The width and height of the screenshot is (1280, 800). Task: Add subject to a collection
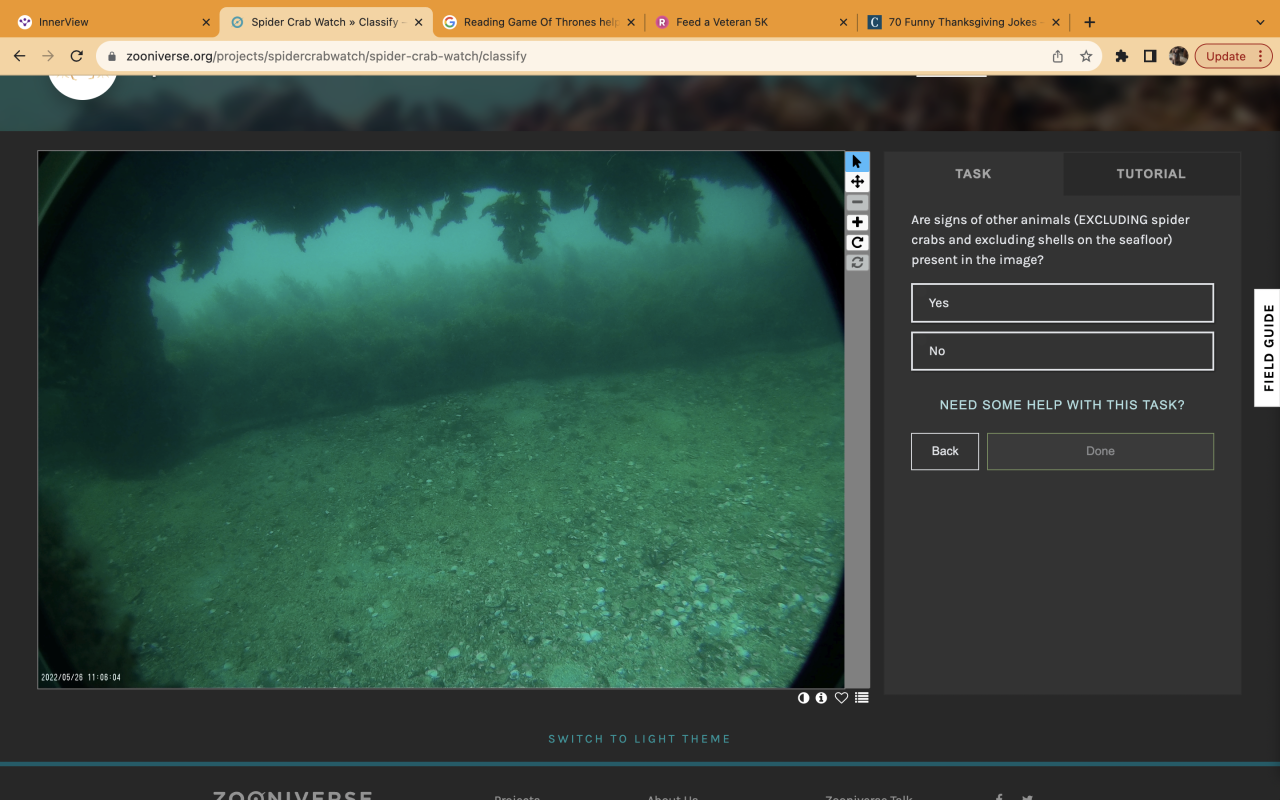862,698
